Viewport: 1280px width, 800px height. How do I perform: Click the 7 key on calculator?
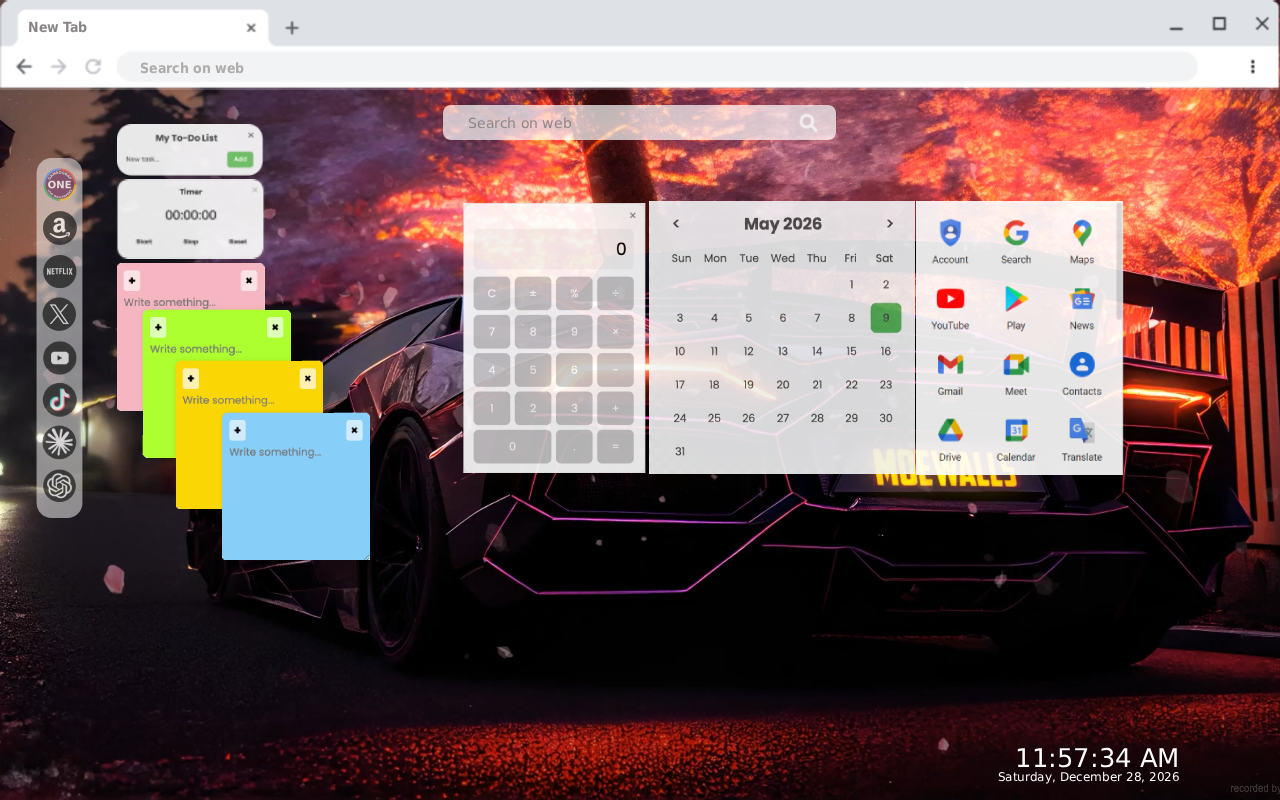[492, 332]
